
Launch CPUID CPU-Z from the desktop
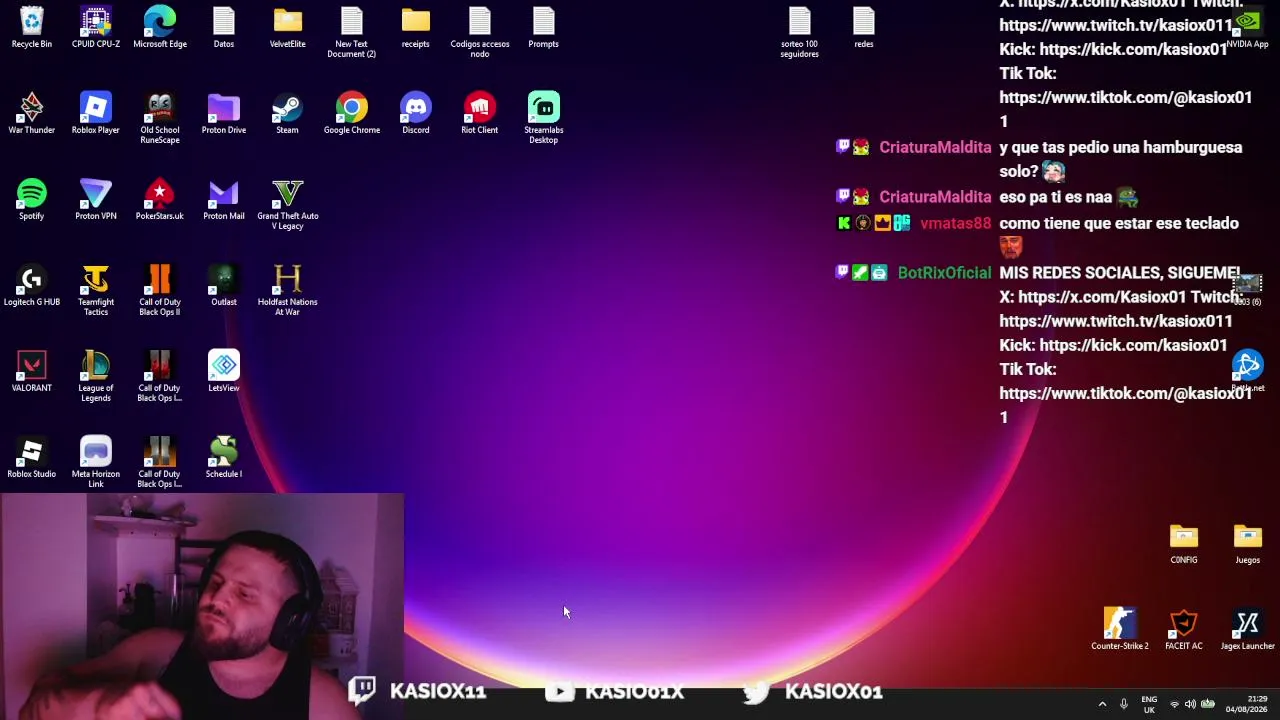96,27
